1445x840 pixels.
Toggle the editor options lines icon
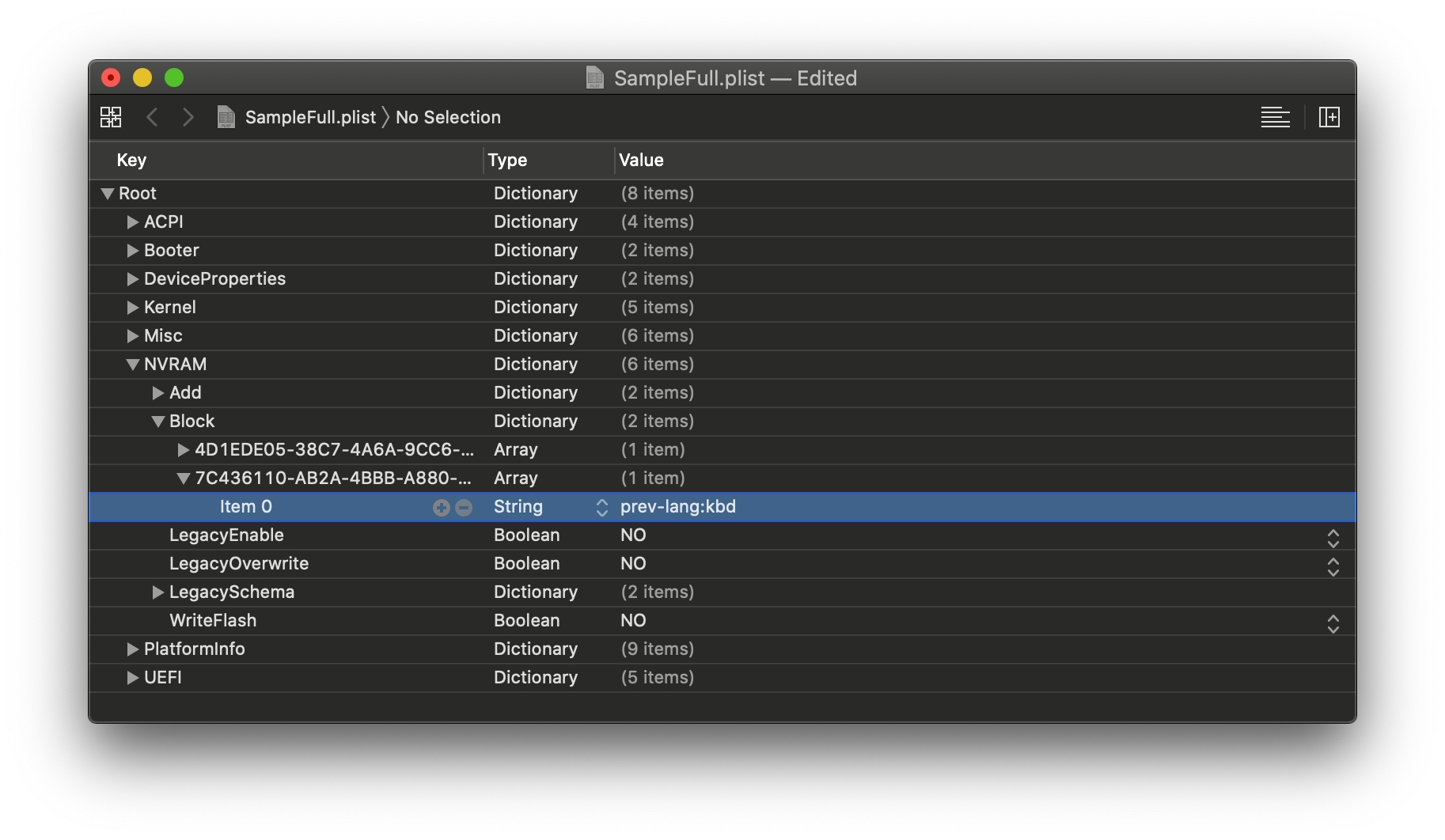[1275, 117]
